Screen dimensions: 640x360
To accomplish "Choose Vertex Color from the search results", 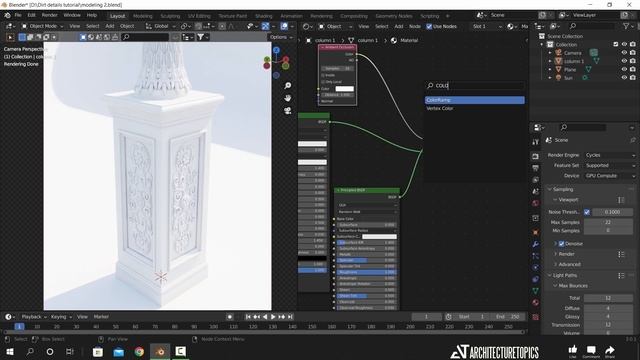I will pyautogui.click(x=475, y=109).
